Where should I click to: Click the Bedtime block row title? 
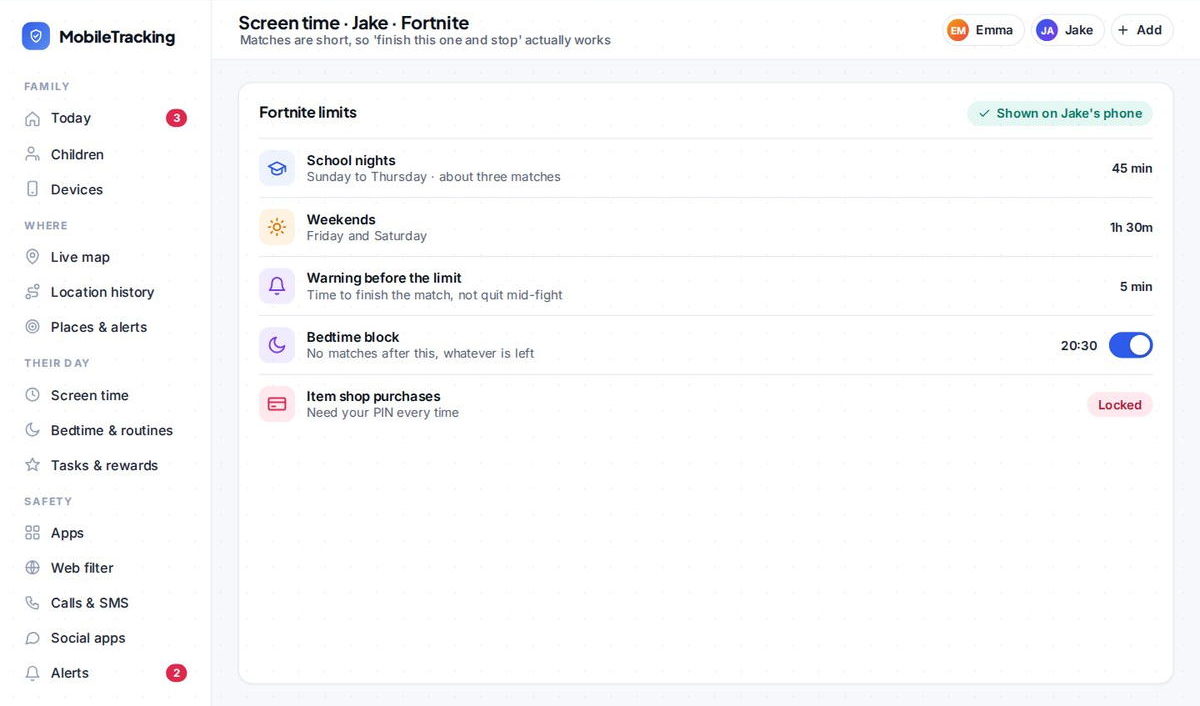(353, 337)
